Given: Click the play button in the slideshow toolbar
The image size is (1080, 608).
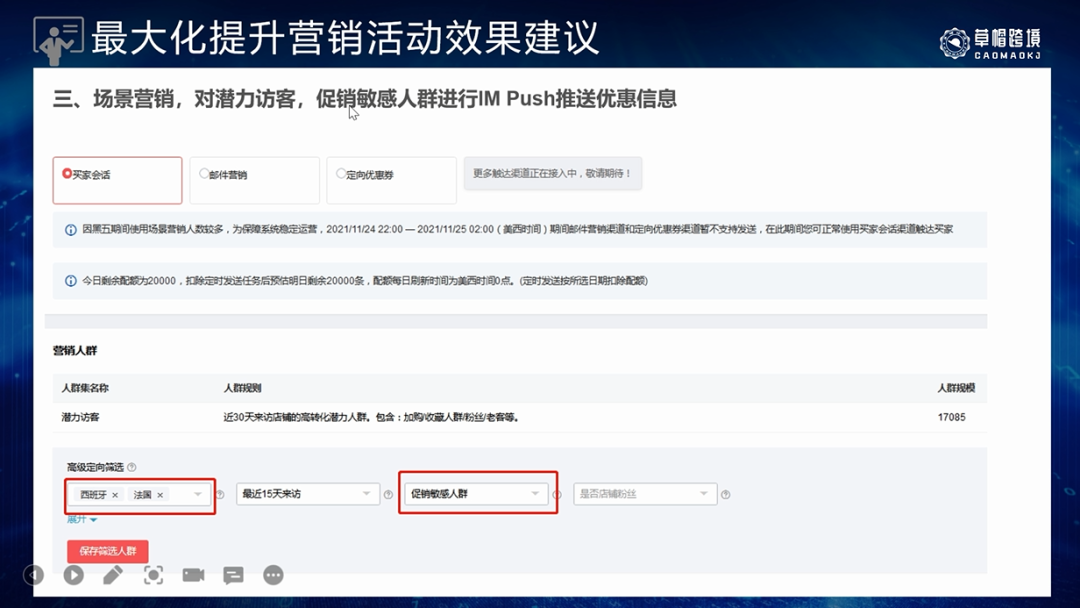Looking at the screenshot, I should [x=74, y=575].
